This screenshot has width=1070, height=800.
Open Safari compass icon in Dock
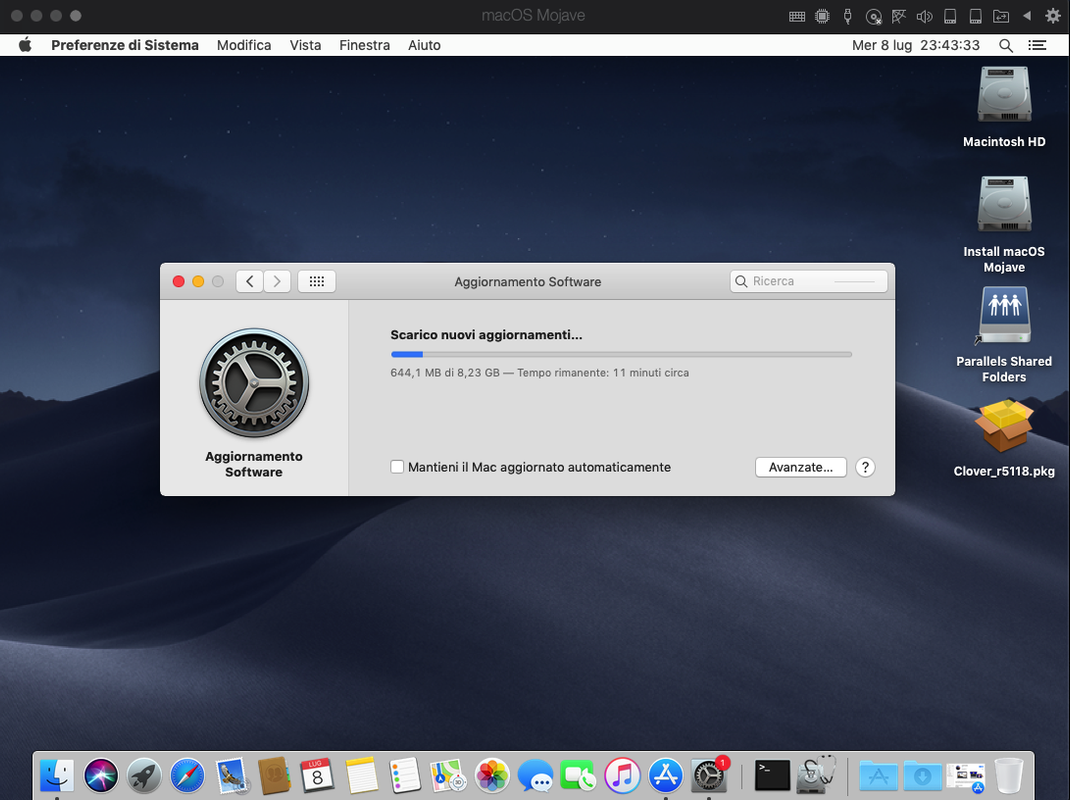(x=187, y=776)
